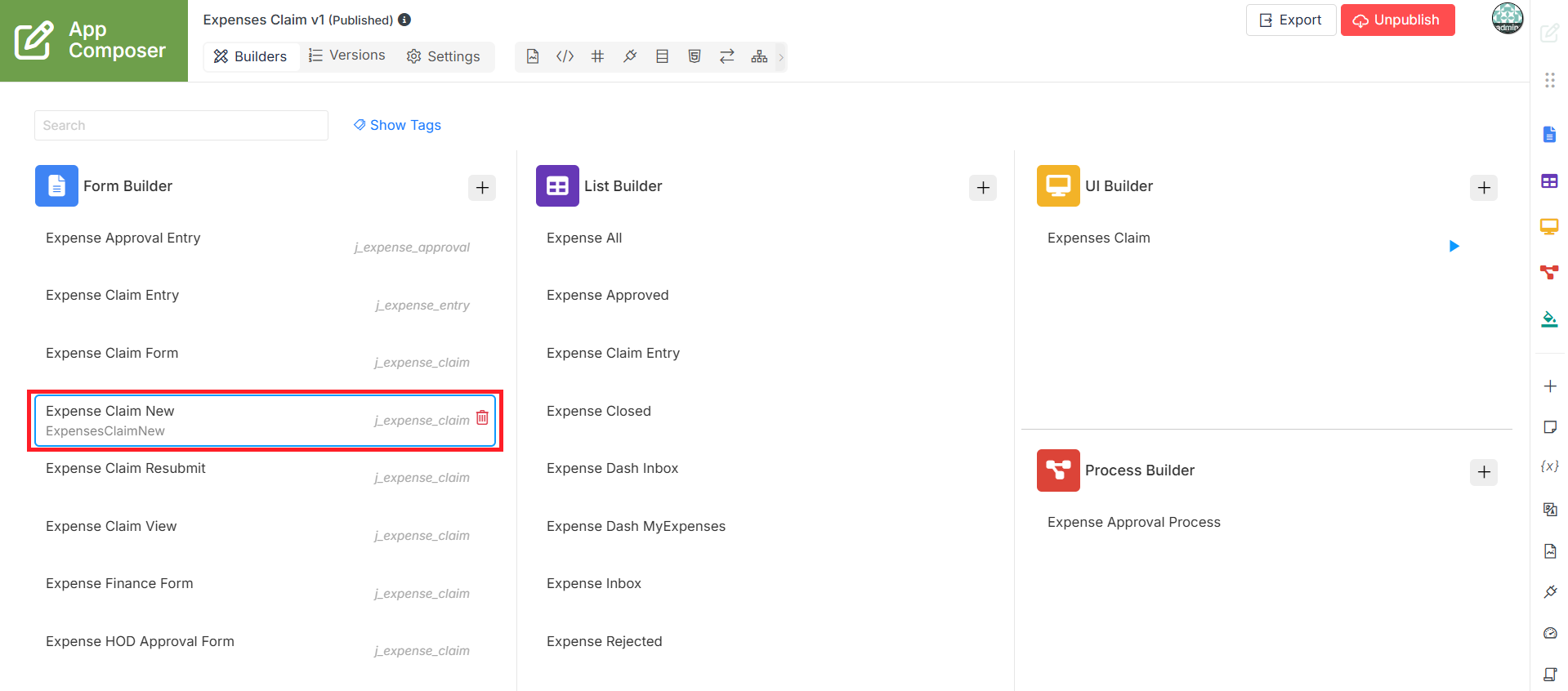This screenshot has width=1568, height=691.
Task: Open sidebar image file icon
Action: pos(1549,551)
